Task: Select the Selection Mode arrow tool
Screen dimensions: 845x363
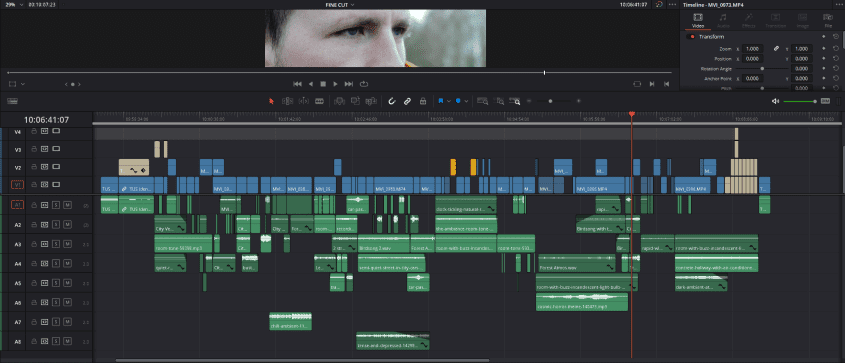Action: [x=272, y=101]
